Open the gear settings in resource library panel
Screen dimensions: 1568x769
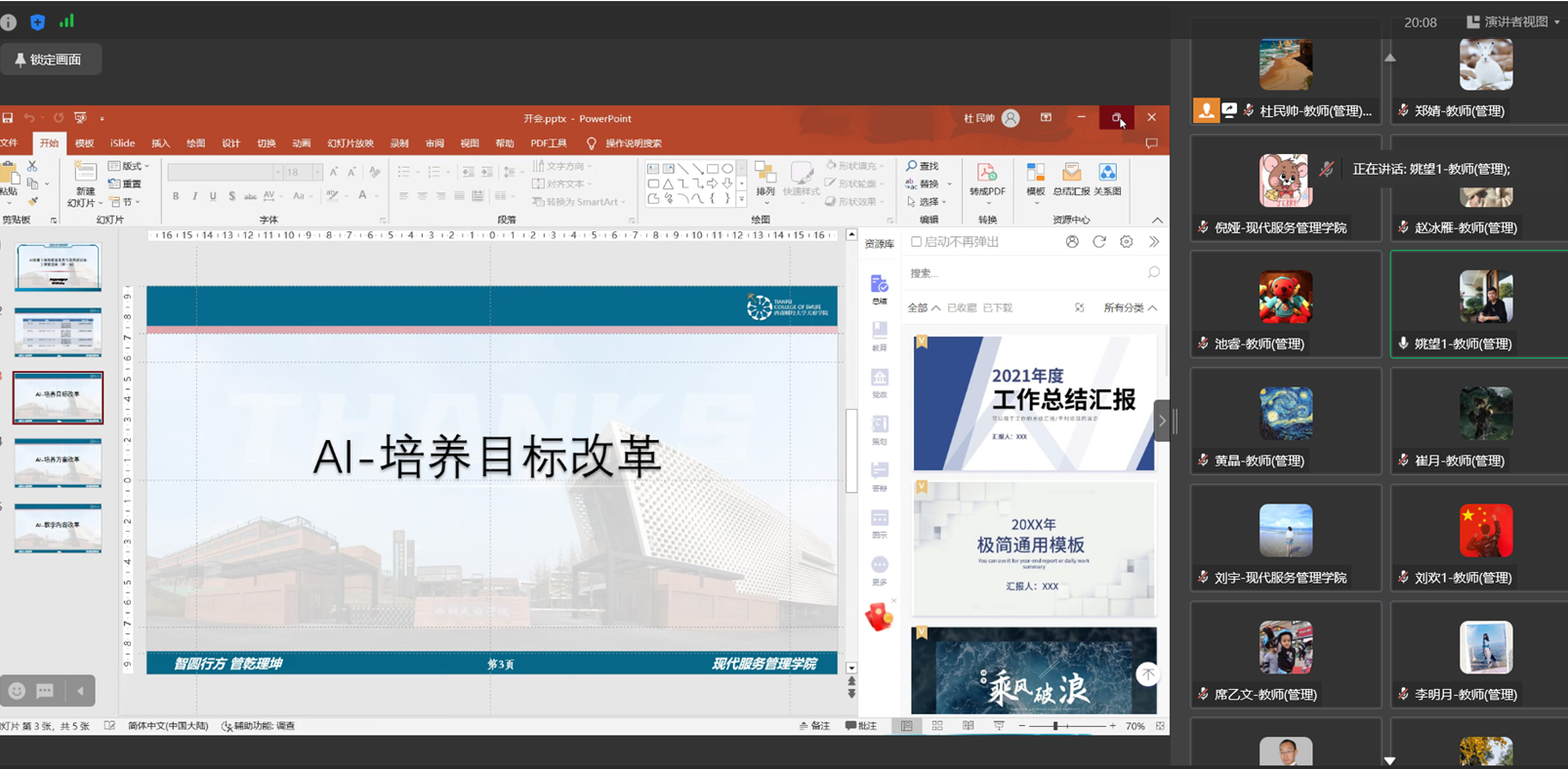point(1127,242)
